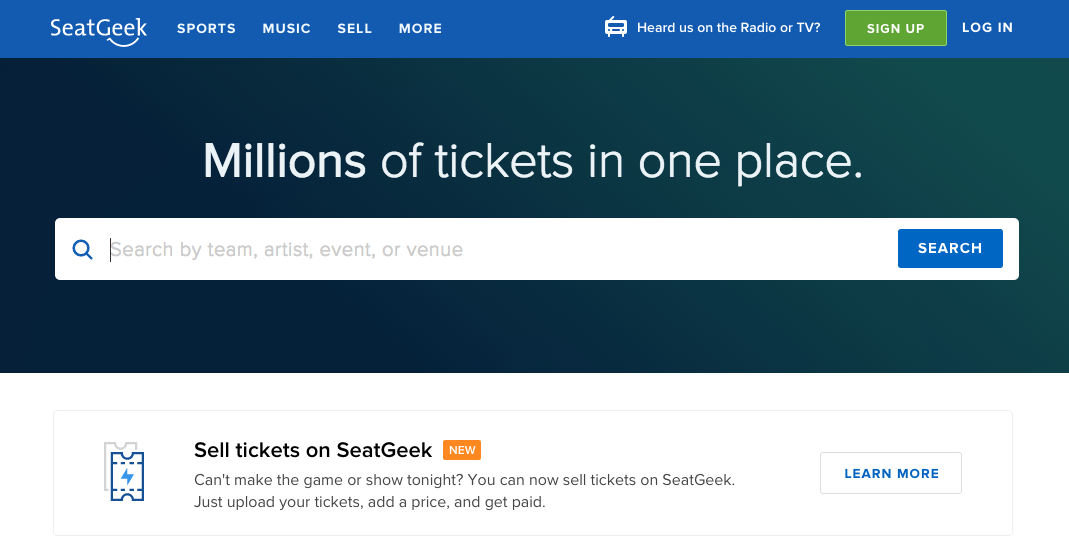Click LOG IN in the header
Viewport: 1069px width, 538px height.
(987, 28)
